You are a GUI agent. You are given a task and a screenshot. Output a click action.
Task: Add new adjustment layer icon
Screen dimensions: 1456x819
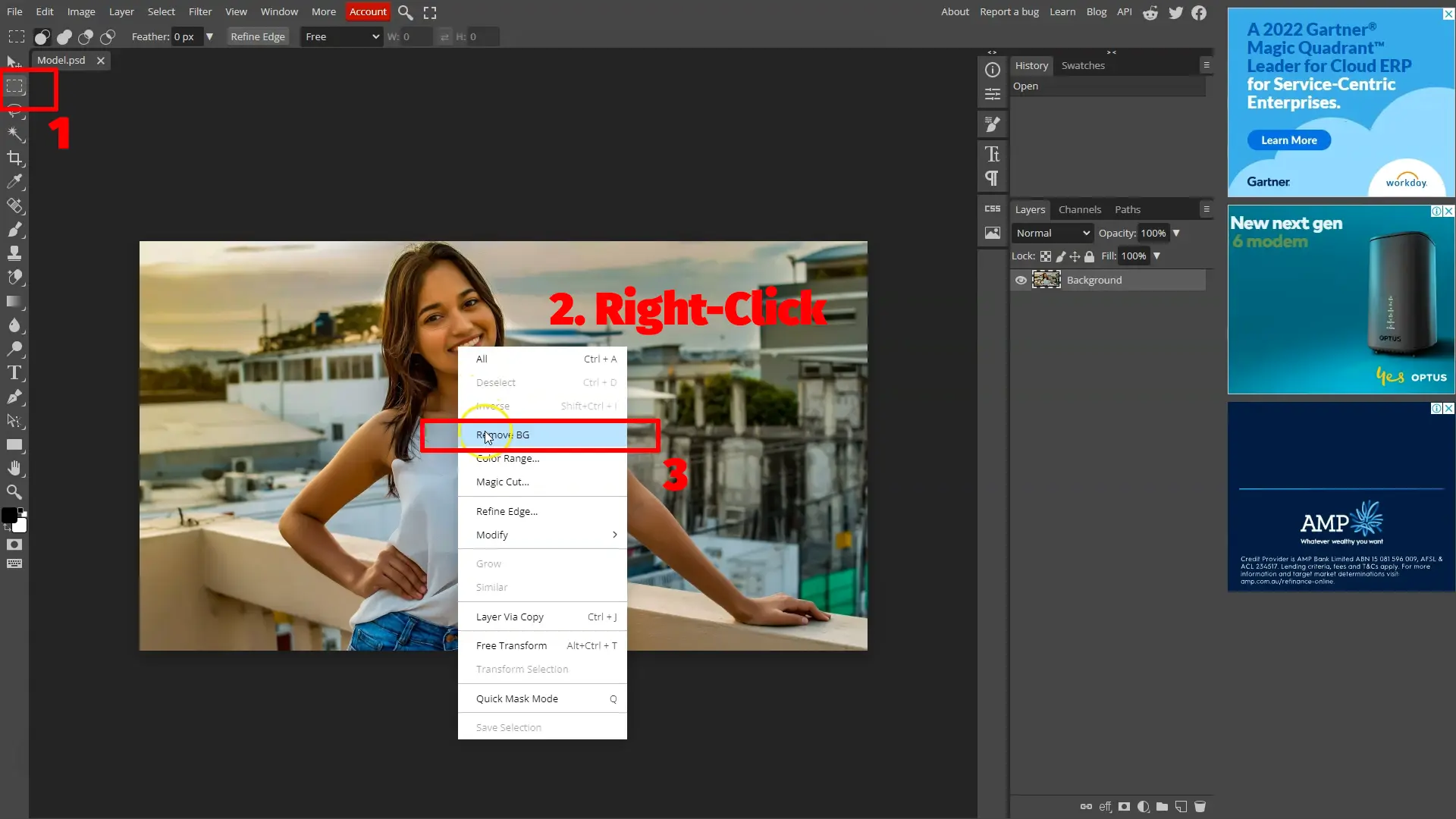pyautogui.click(x=1144, y=807)
